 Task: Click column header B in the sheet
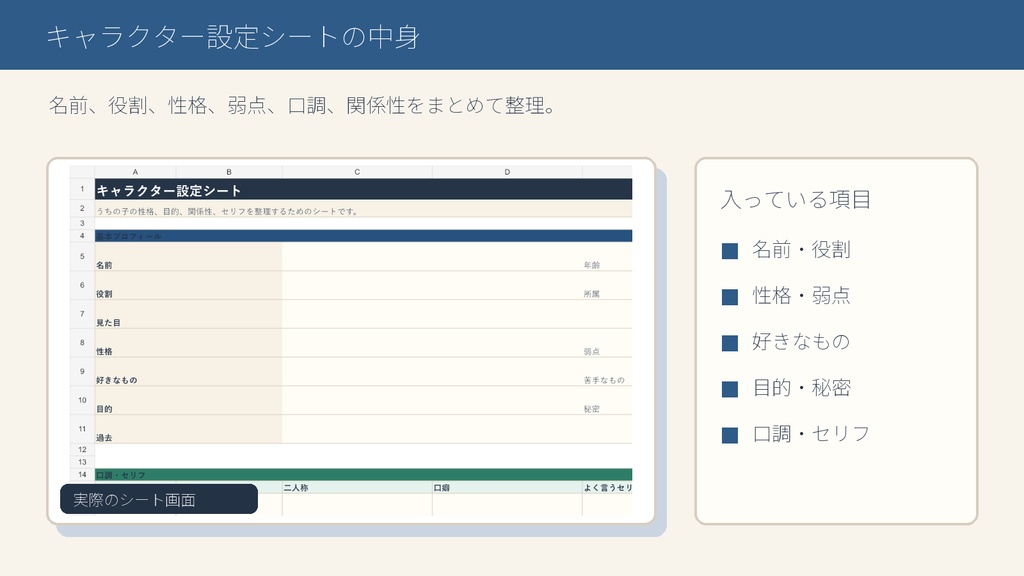tap(229, 172)
